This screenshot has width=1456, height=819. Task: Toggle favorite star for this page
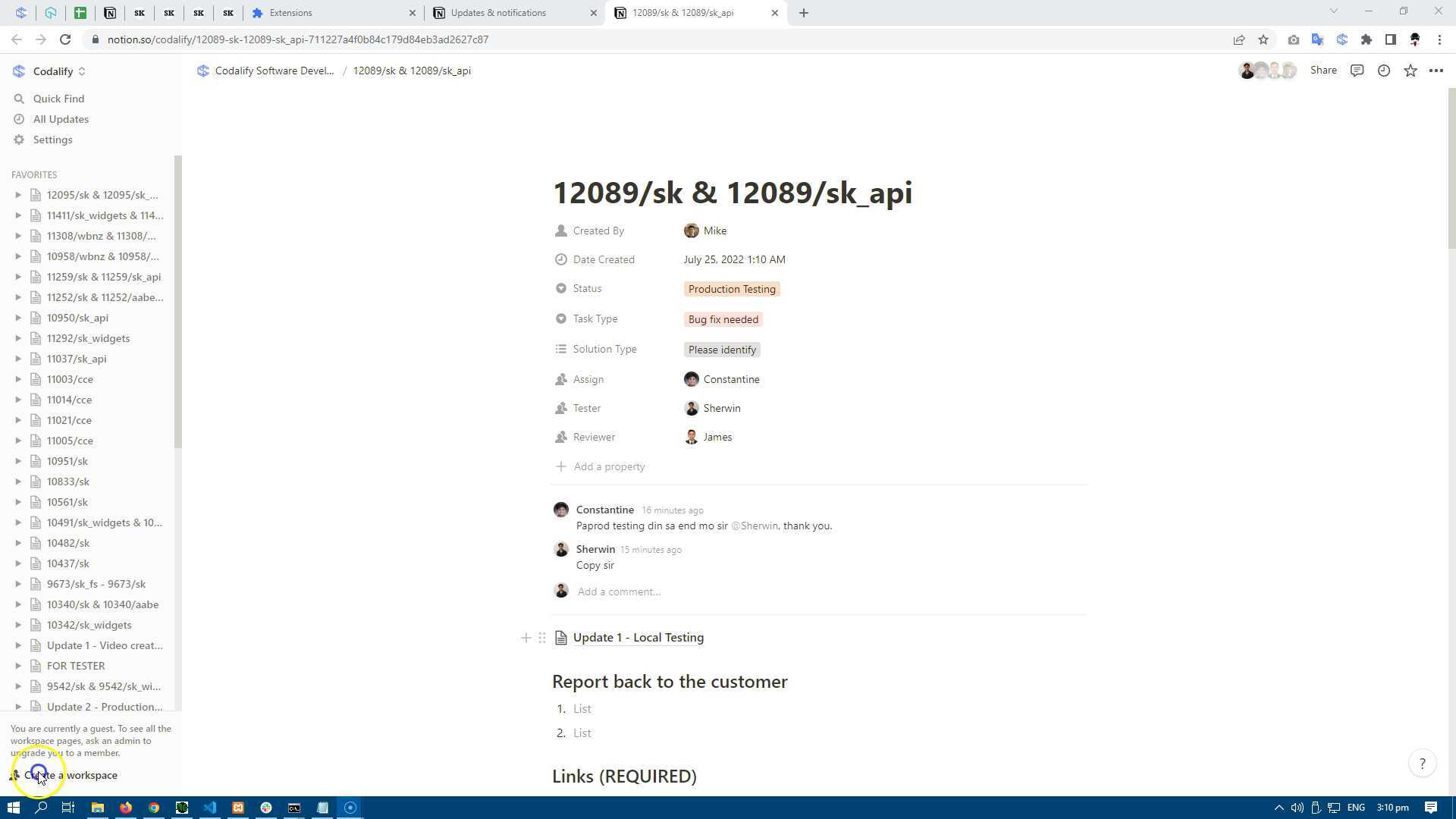point(1410,71)
